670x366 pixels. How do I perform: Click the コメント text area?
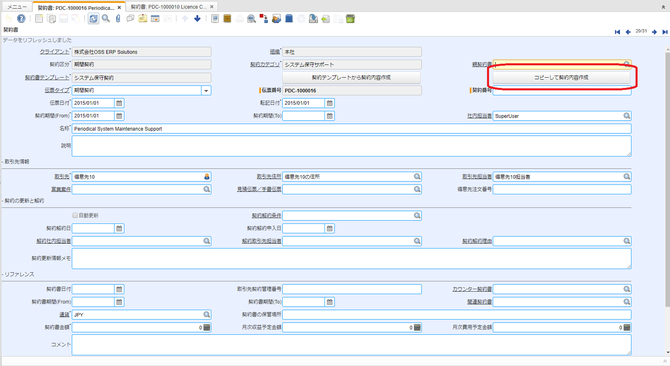coord(351,345)
